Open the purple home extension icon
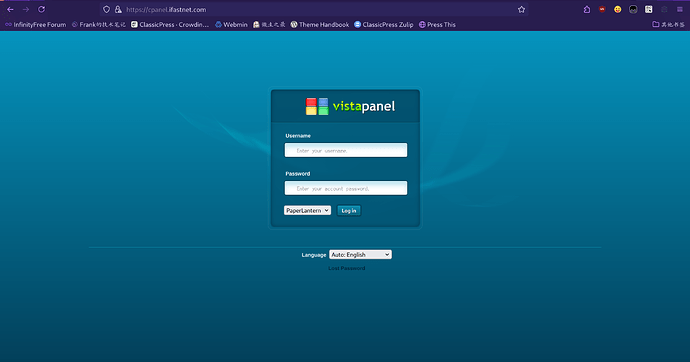 (587, 9)
